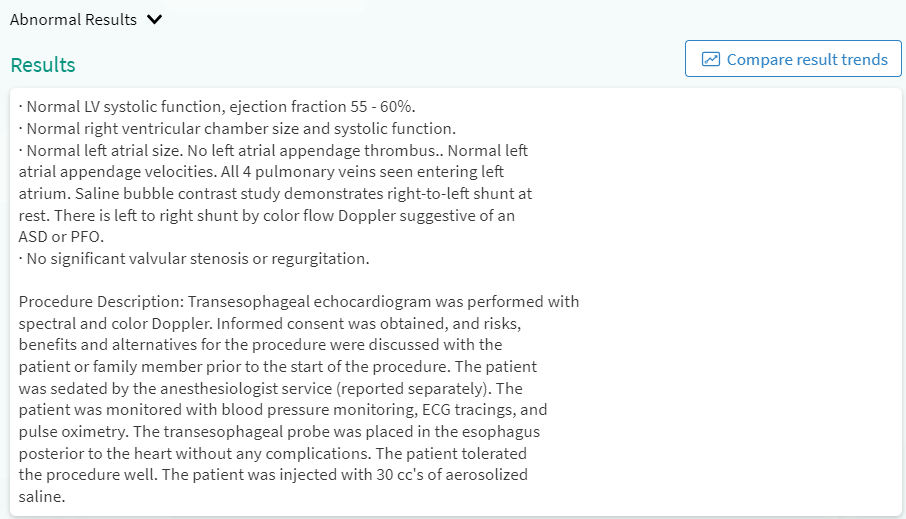This screenshot has height=519, width=906.
Task: Click the trend chart icon
Action: 711,59
